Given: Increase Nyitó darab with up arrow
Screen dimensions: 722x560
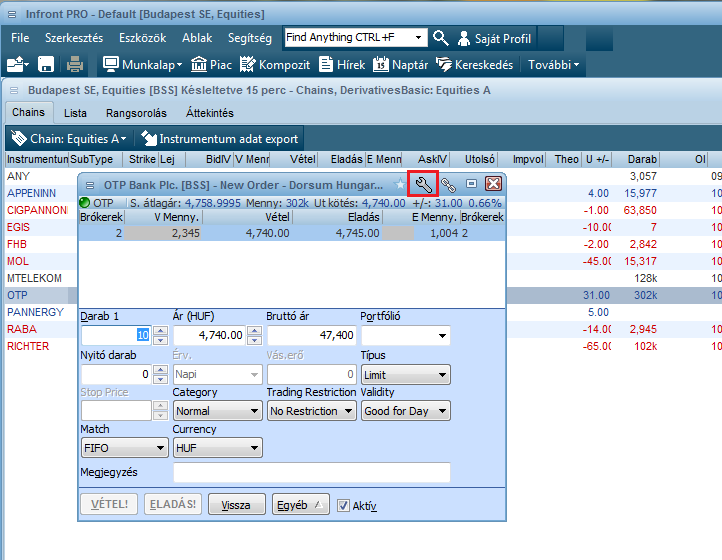Looking at the screenshot, I should click(x=160, y=369).
